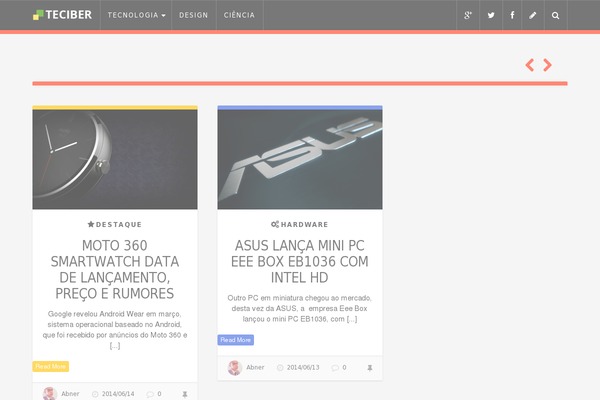Open Abner avatar on the ASUS post
This screenshot has width=600, height=400.
pyautogui.click(x=235, y=367)
